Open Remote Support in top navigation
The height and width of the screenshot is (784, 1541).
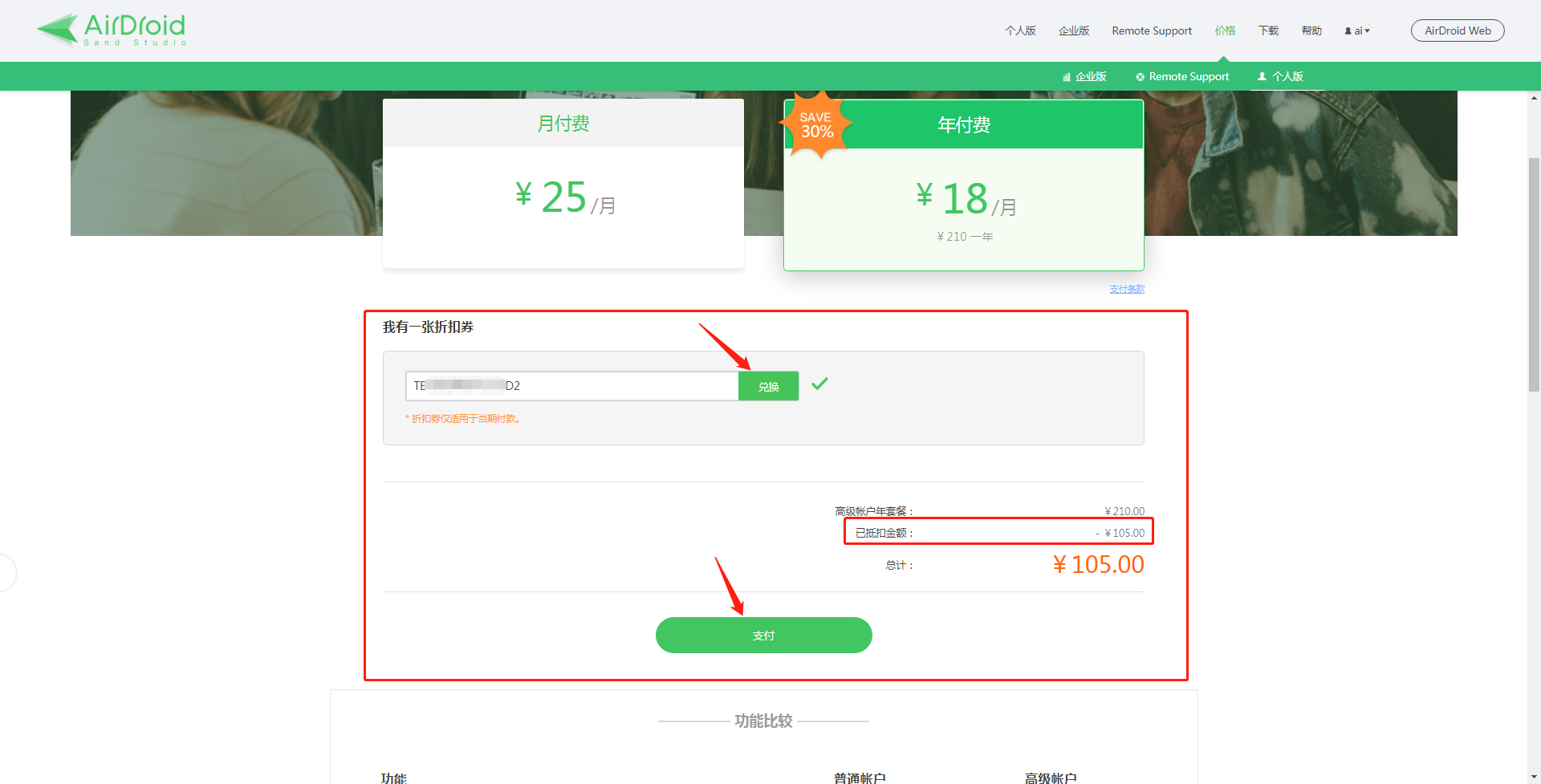[x=1152, y=30]
